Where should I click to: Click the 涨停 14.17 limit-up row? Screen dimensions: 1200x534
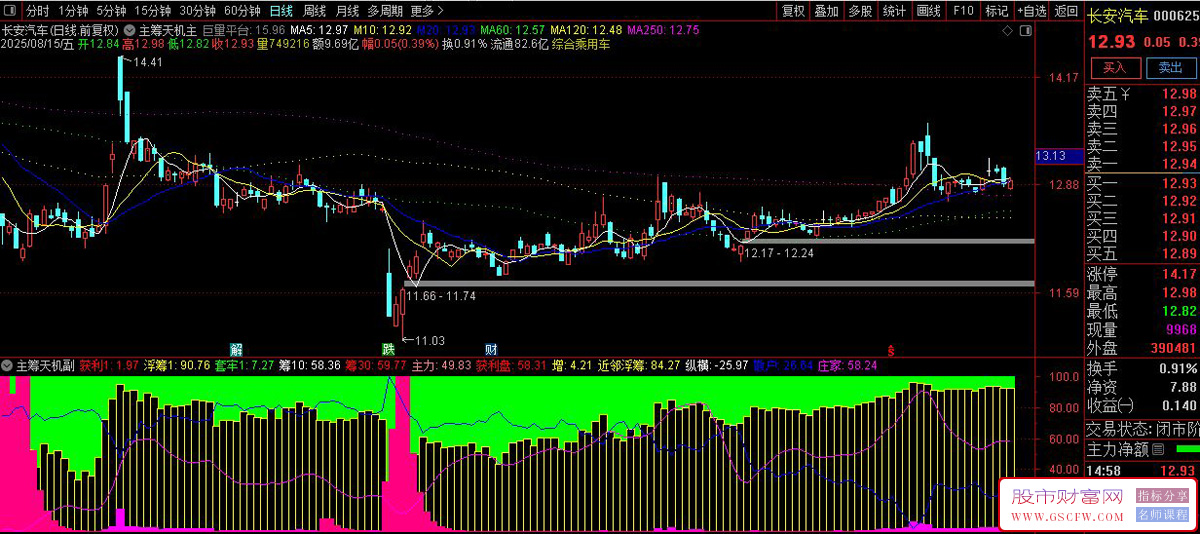point(1143,274)
